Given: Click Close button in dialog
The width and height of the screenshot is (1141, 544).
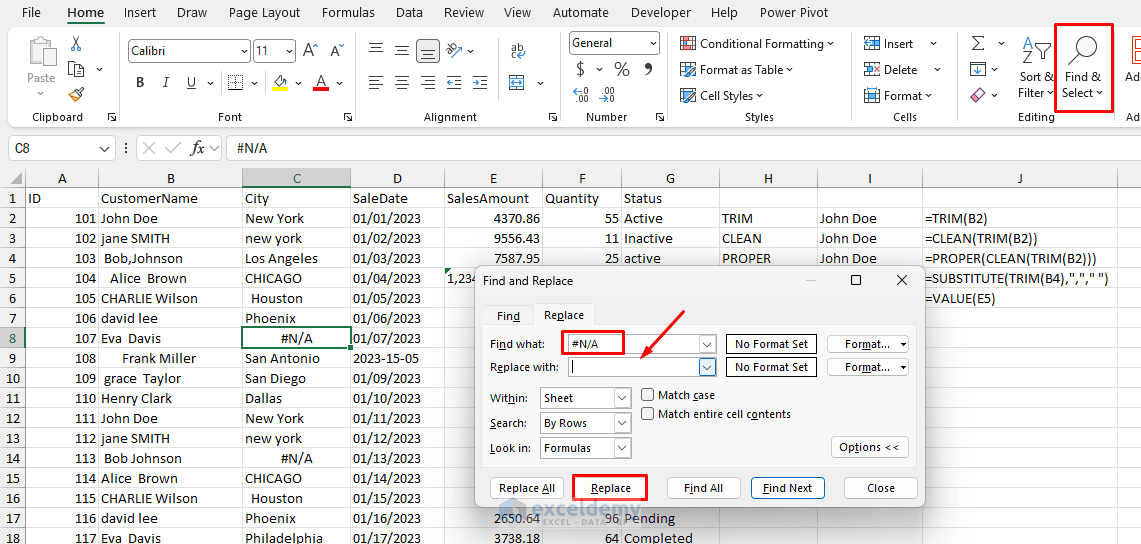Looking at the screenshot, I should [880, 488].
